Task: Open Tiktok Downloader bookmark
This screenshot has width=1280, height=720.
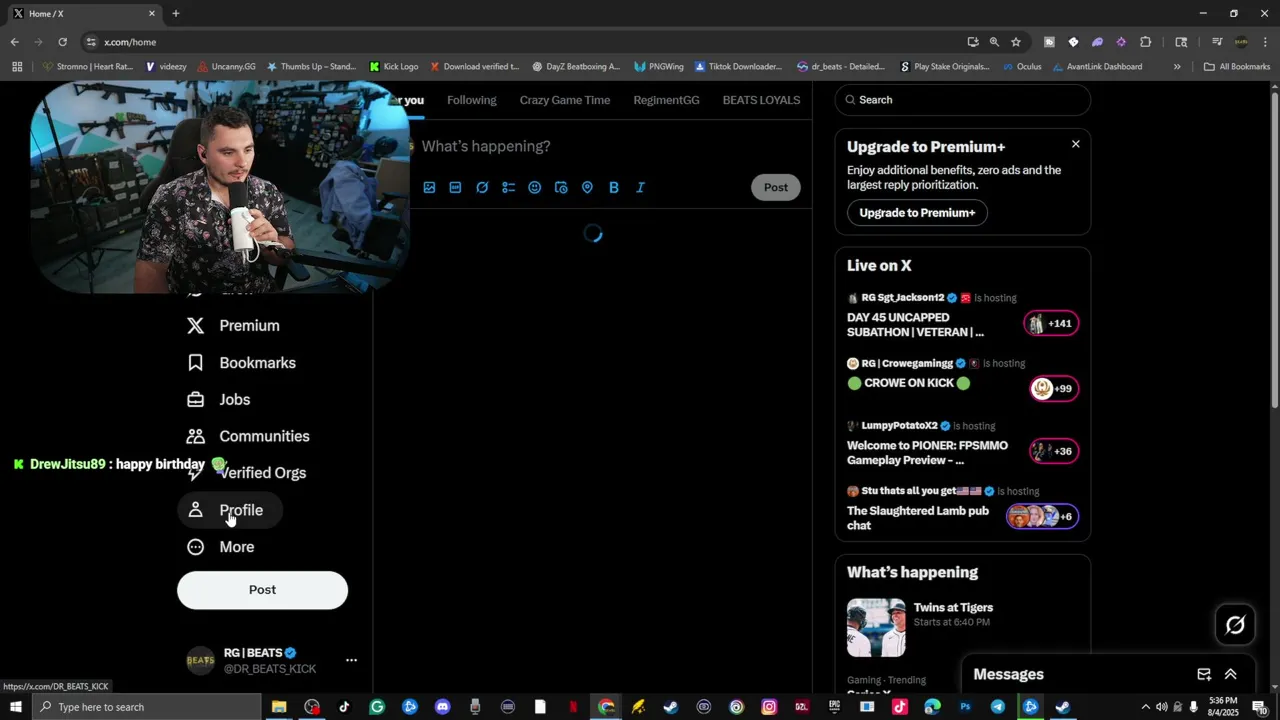Action: click(x=738, y=67)
